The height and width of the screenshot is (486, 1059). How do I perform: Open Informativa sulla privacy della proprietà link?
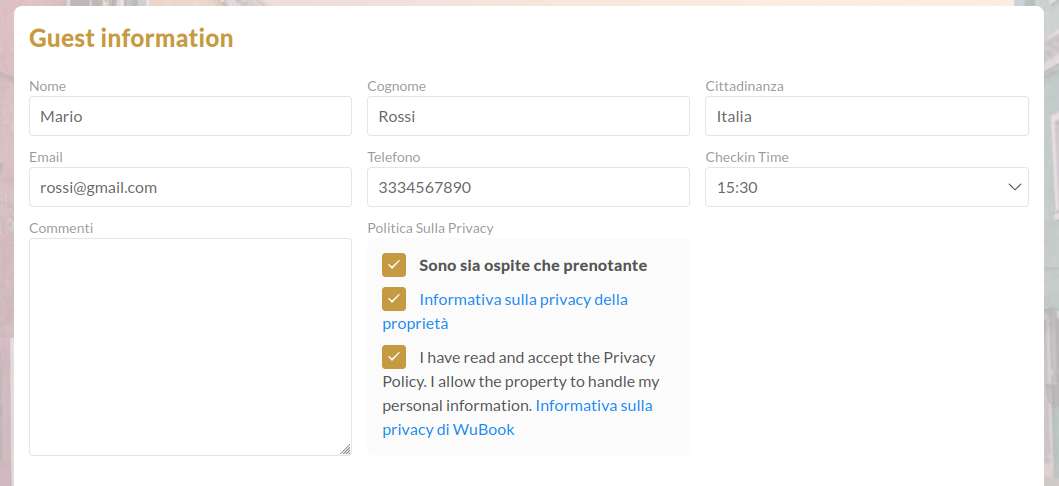click(505, 311)
